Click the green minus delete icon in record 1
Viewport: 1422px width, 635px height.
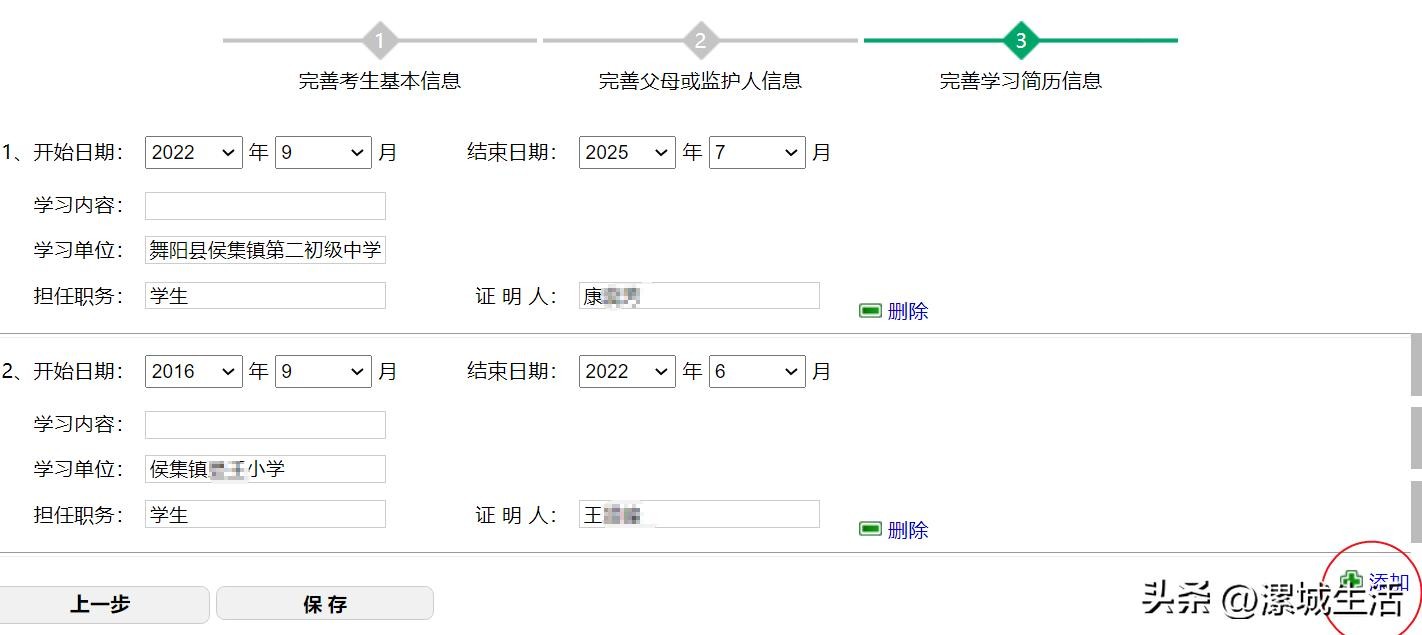click(x=870, y=311)
